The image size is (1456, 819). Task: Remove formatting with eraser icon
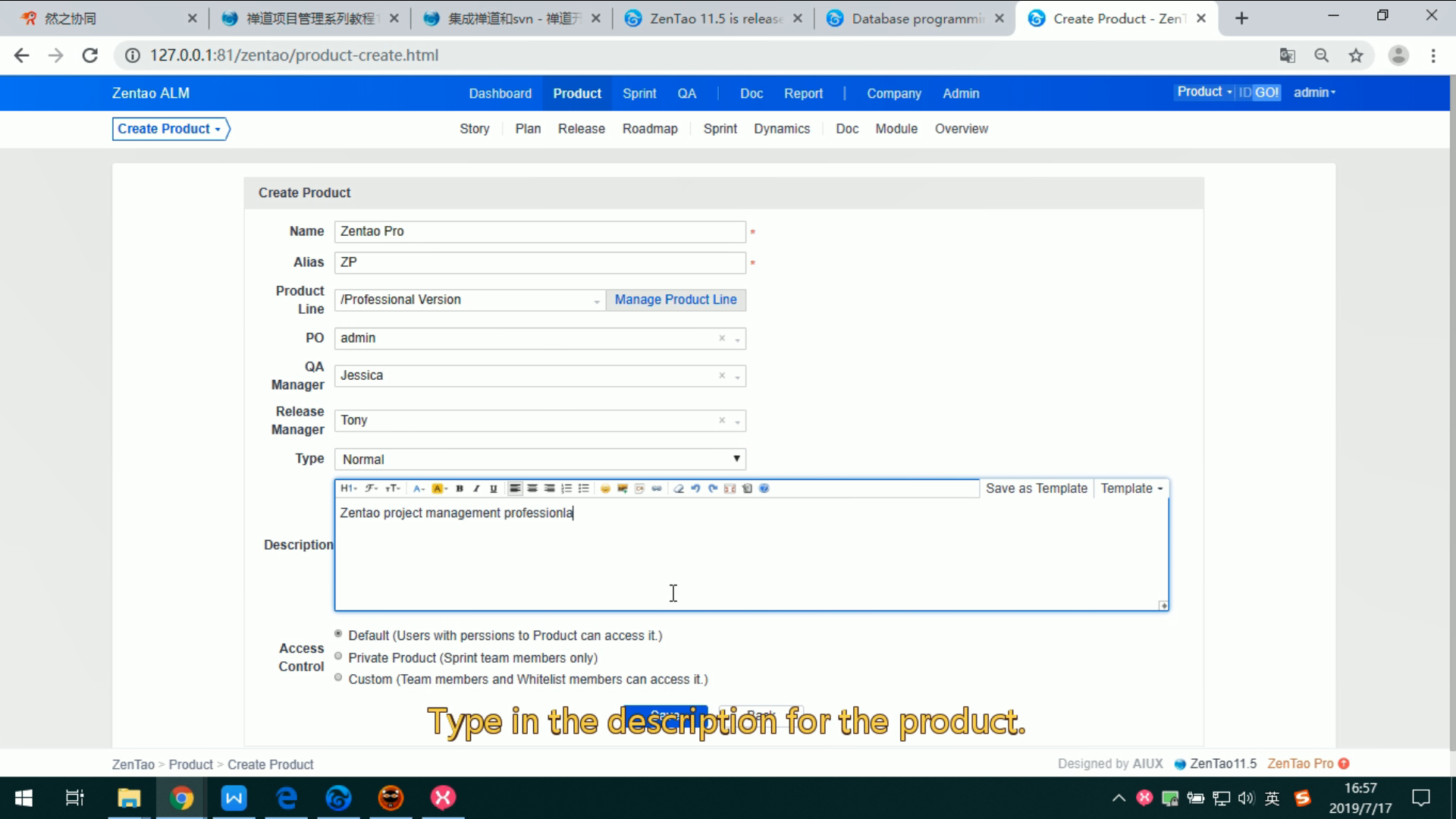point(679,488)
